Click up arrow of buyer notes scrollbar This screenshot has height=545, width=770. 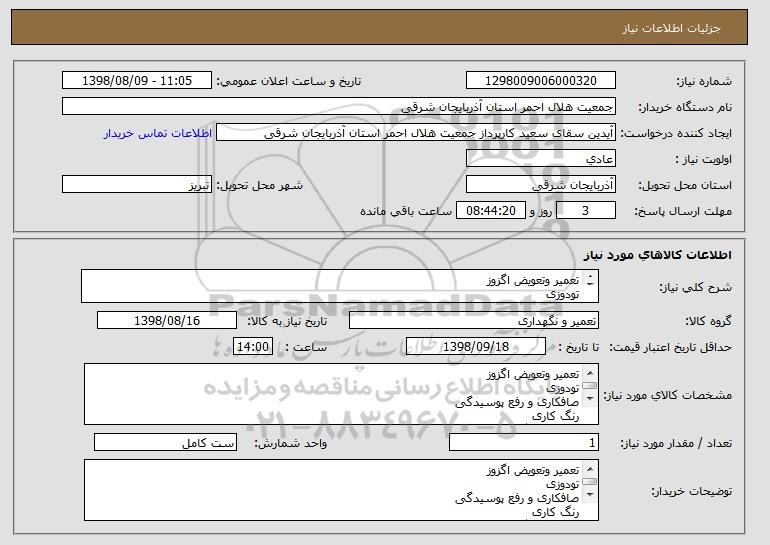590,469
